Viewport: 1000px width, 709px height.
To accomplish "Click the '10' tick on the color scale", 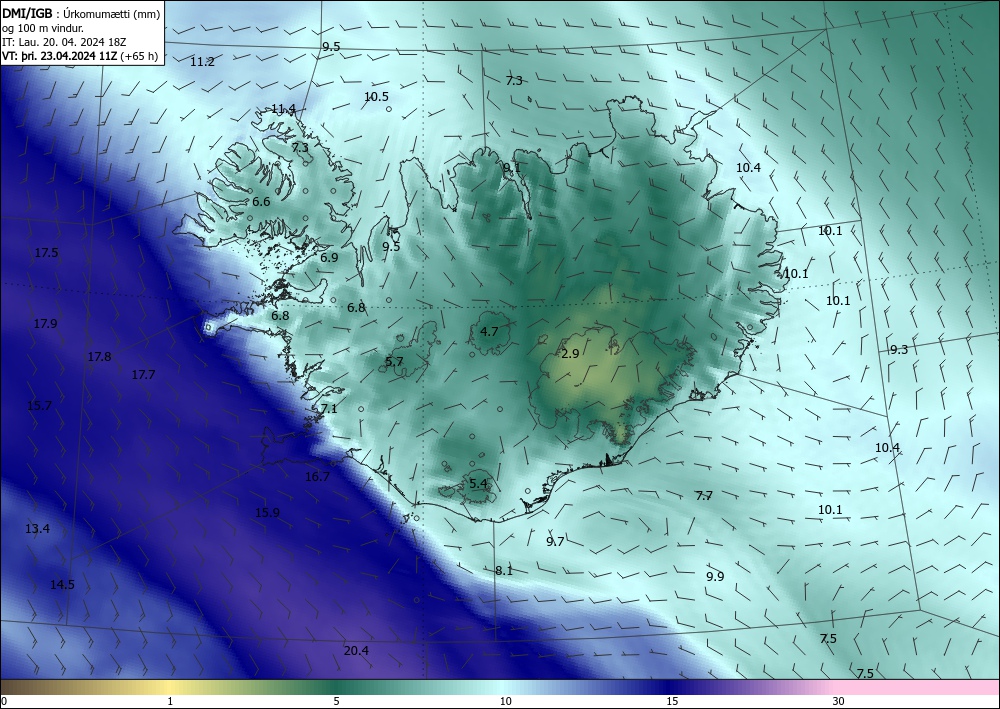I will click(505, 702).
